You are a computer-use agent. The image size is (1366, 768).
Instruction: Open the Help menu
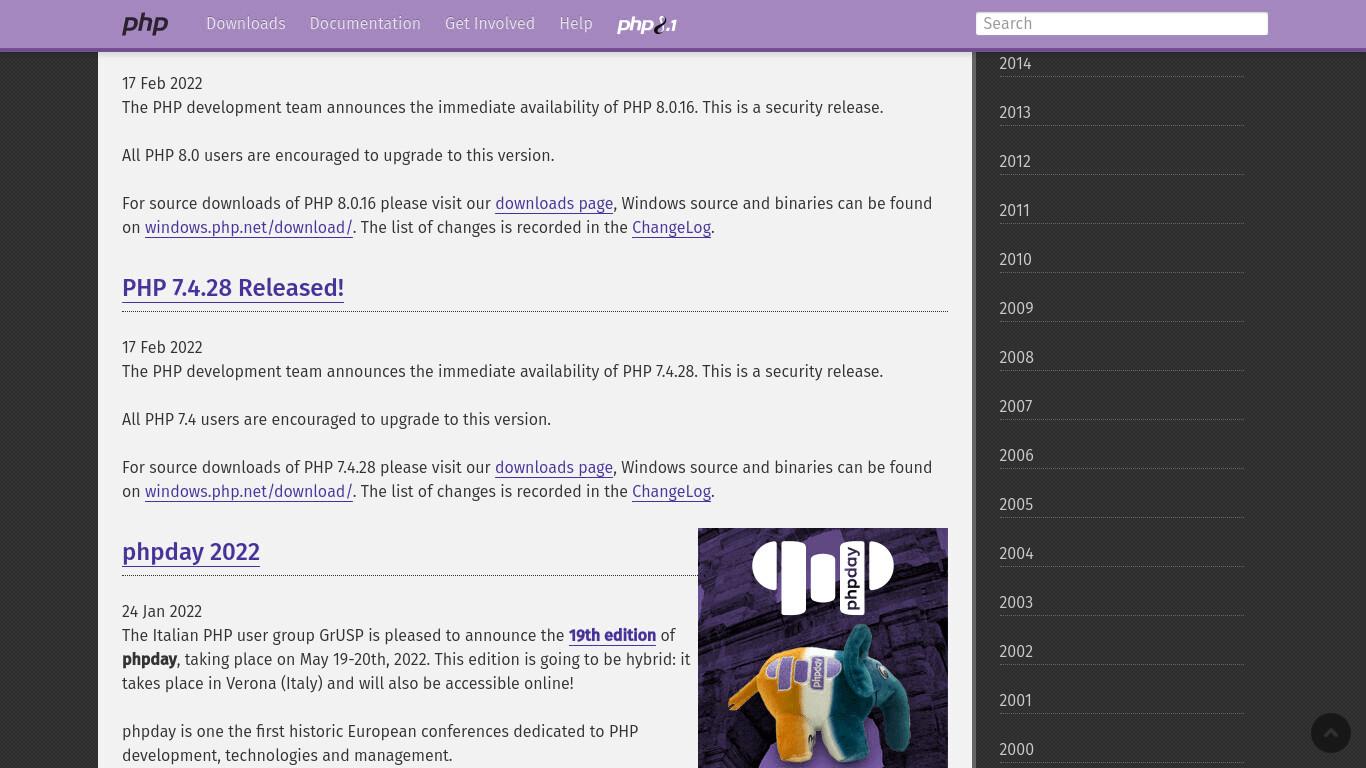576,24
